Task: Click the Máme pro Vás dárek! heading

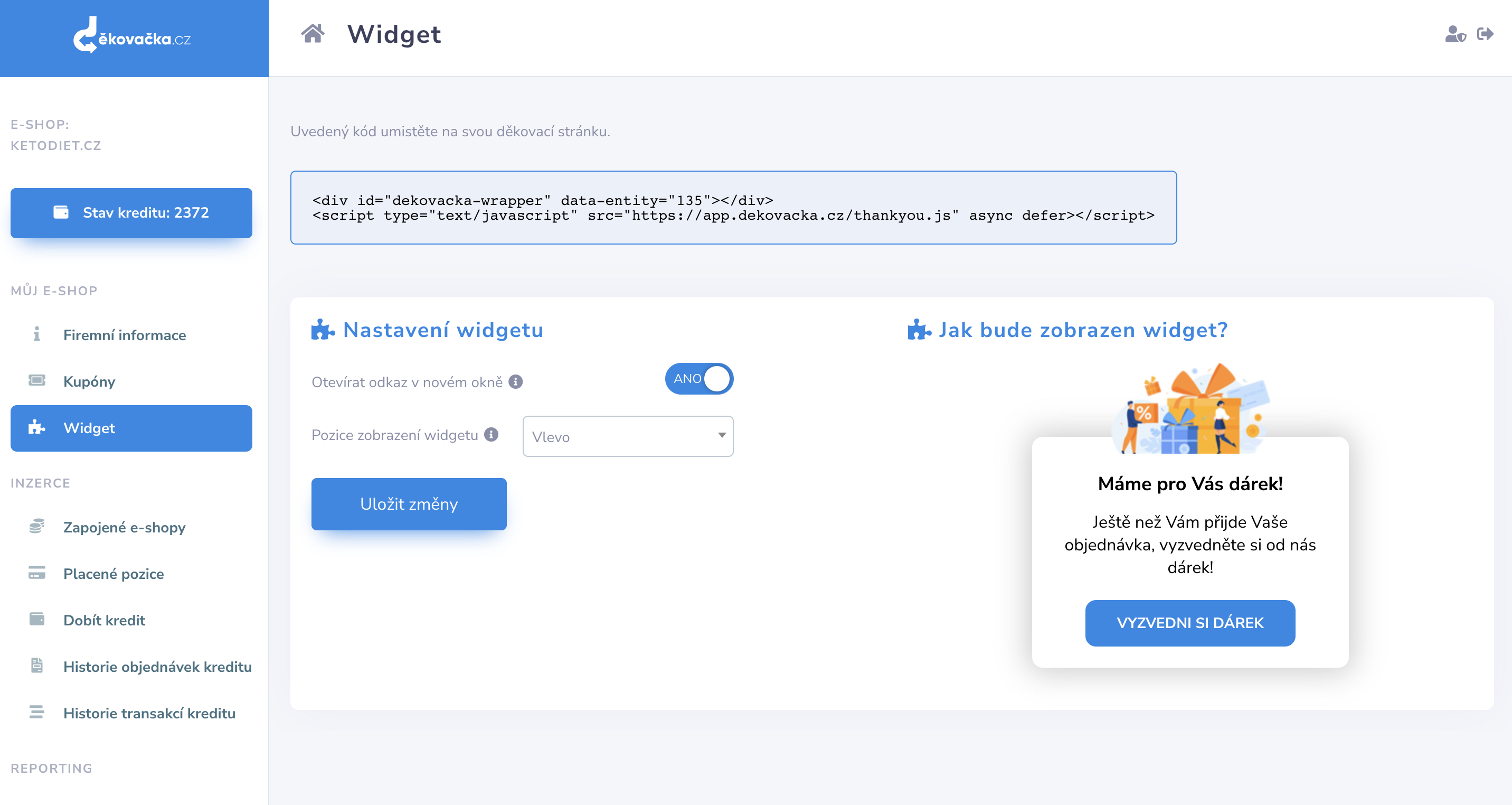Action: coord(1190,484)
